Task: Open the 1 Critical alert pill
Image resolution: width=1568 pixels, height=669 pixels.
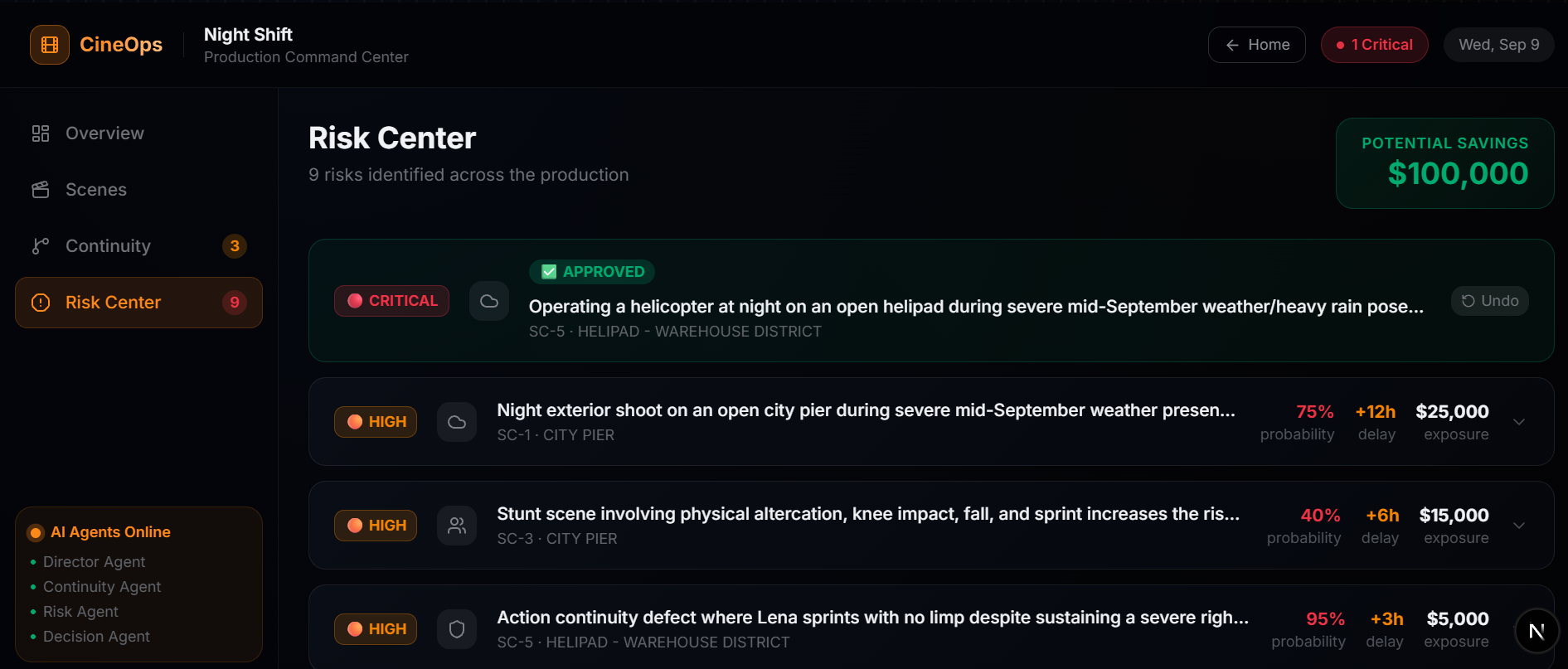Action: (1375, 45)
